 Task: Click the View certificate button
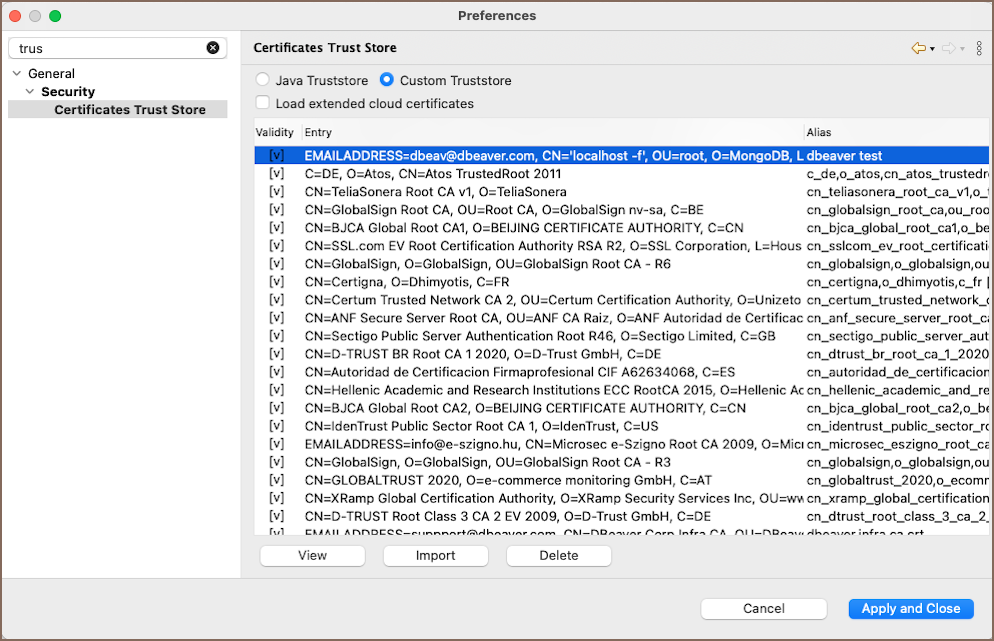[312, 556]
